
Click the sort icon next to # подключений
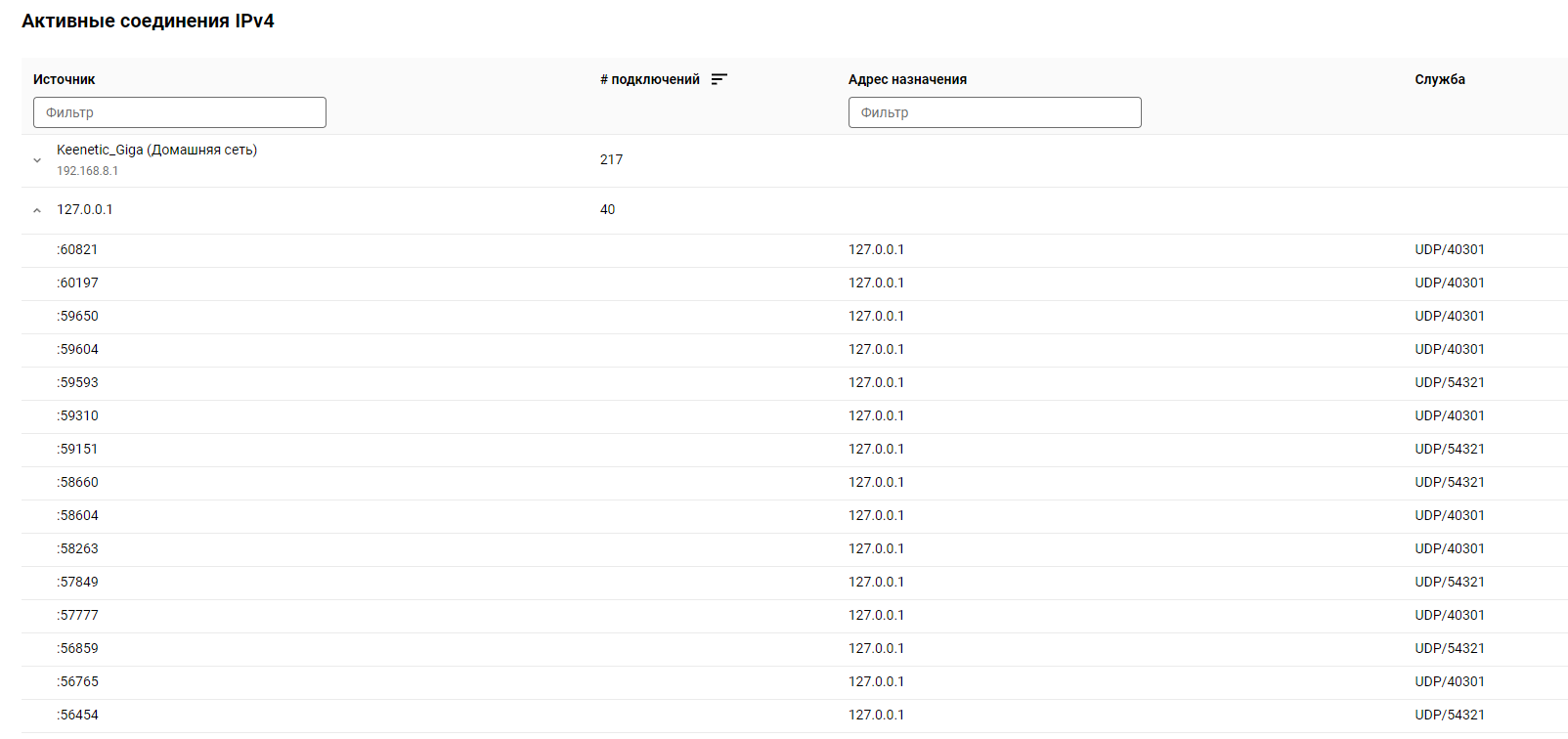[719, 79]
